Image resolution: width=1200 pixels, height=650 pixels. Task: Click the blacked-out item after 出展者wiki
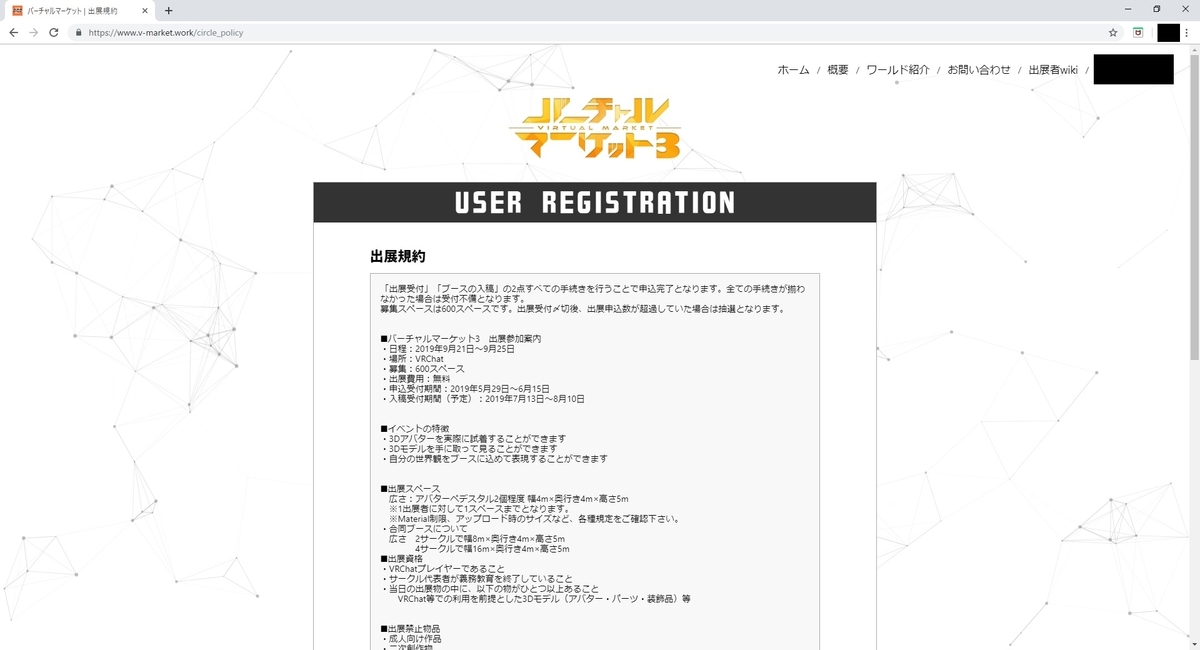coord(1133,69)
